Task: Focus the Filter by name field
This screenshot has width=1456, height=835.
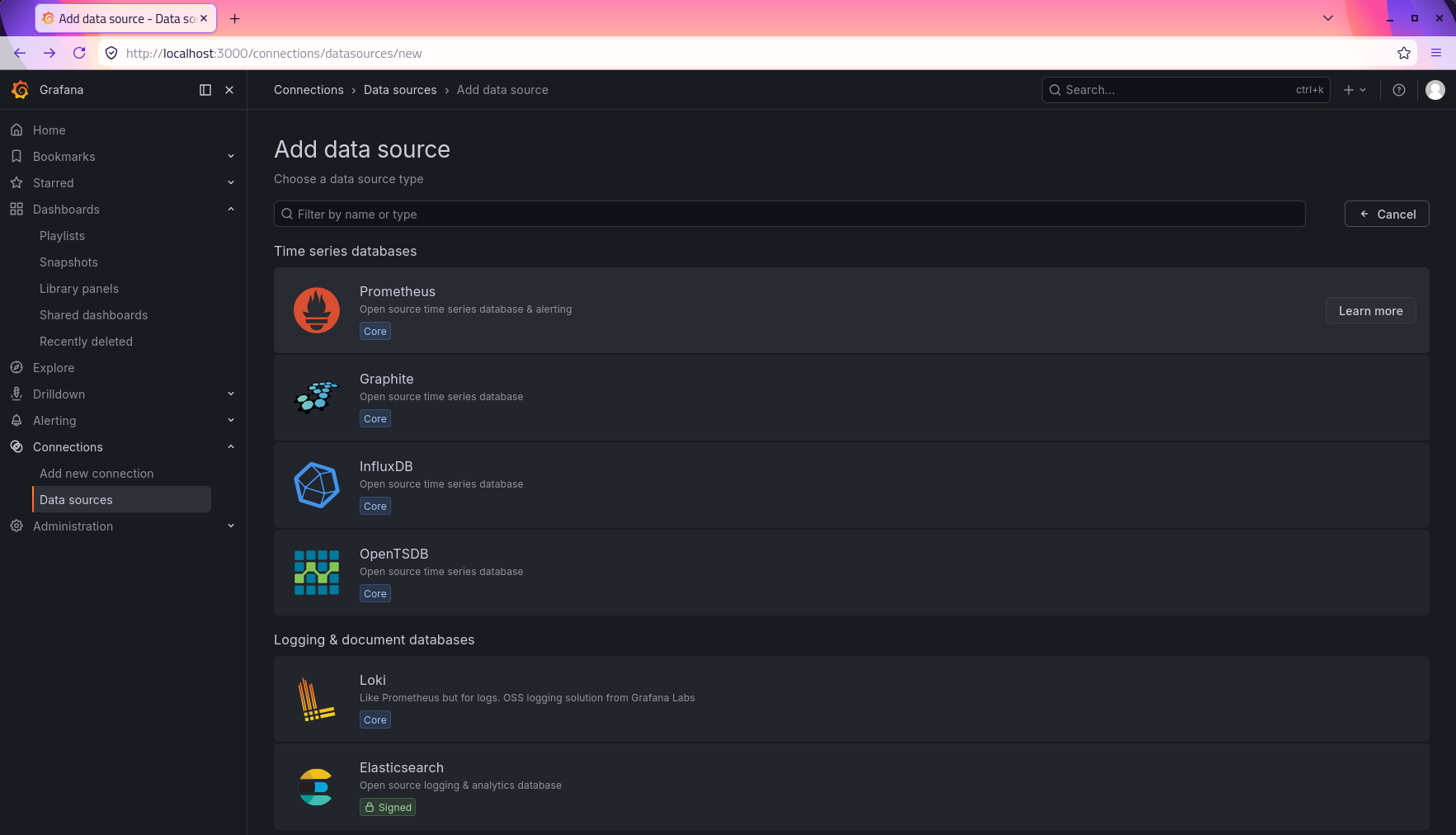Action: 789,214
